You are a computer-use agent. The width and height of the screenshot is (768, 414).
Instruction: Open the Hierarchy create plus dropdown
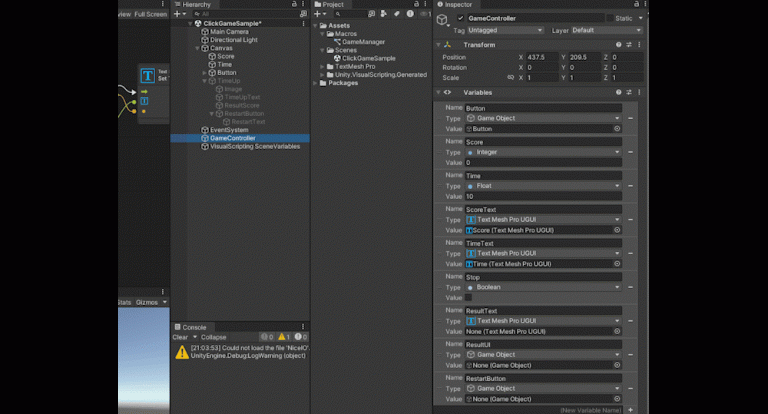(180, 14)
